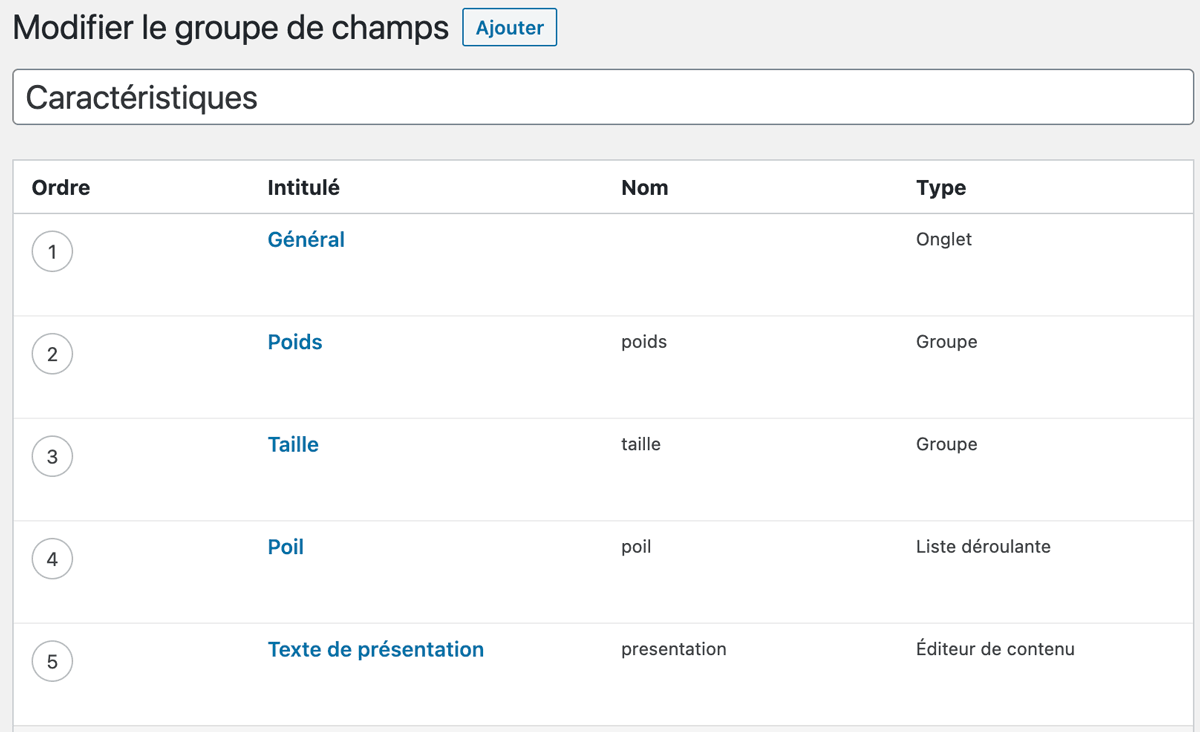Click the Ajouter button
Screen dimensions: 1200x732
509,28
